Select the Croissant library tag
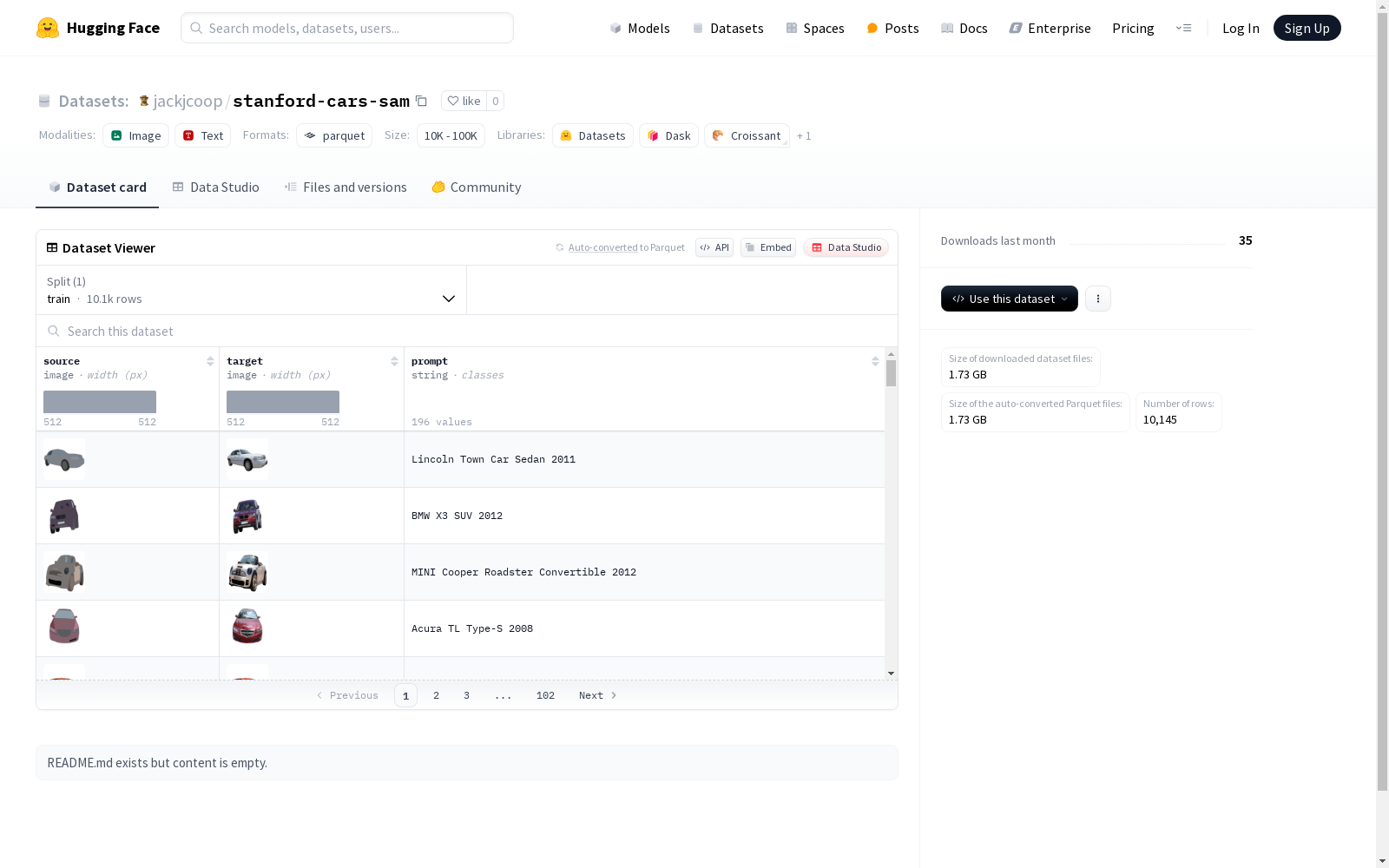This screenshot has height=868, width=1389. [x=747, y=135]
